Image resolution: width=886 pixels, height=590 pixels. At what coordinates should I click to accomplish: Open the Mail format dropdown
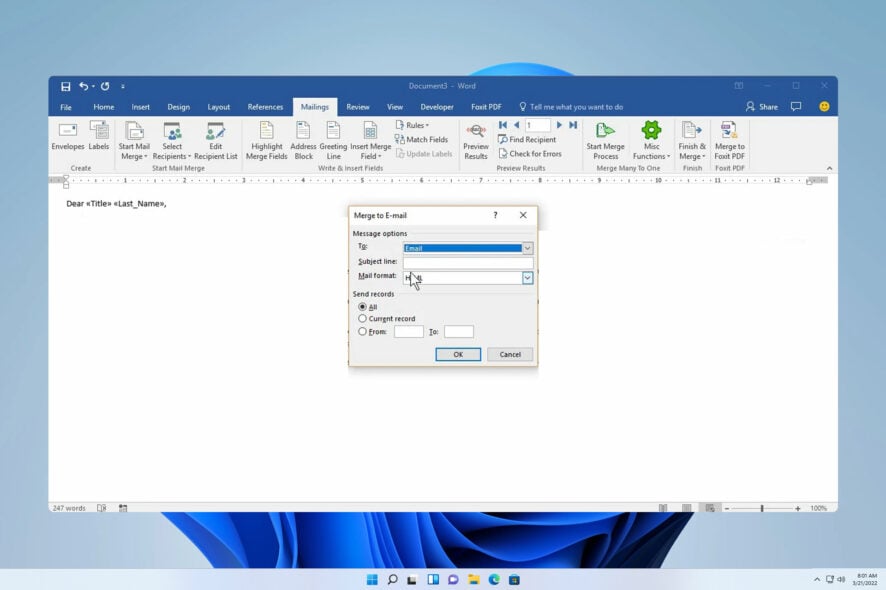click(527, 277)
